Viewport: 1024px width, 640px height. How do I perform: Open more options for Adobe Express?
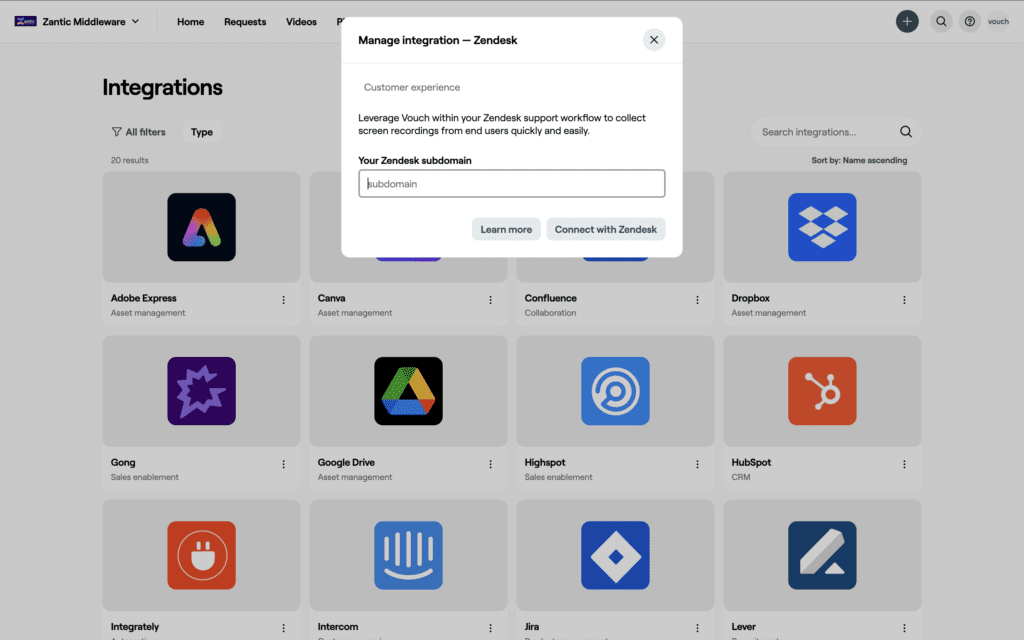click(x=283, y=300)
